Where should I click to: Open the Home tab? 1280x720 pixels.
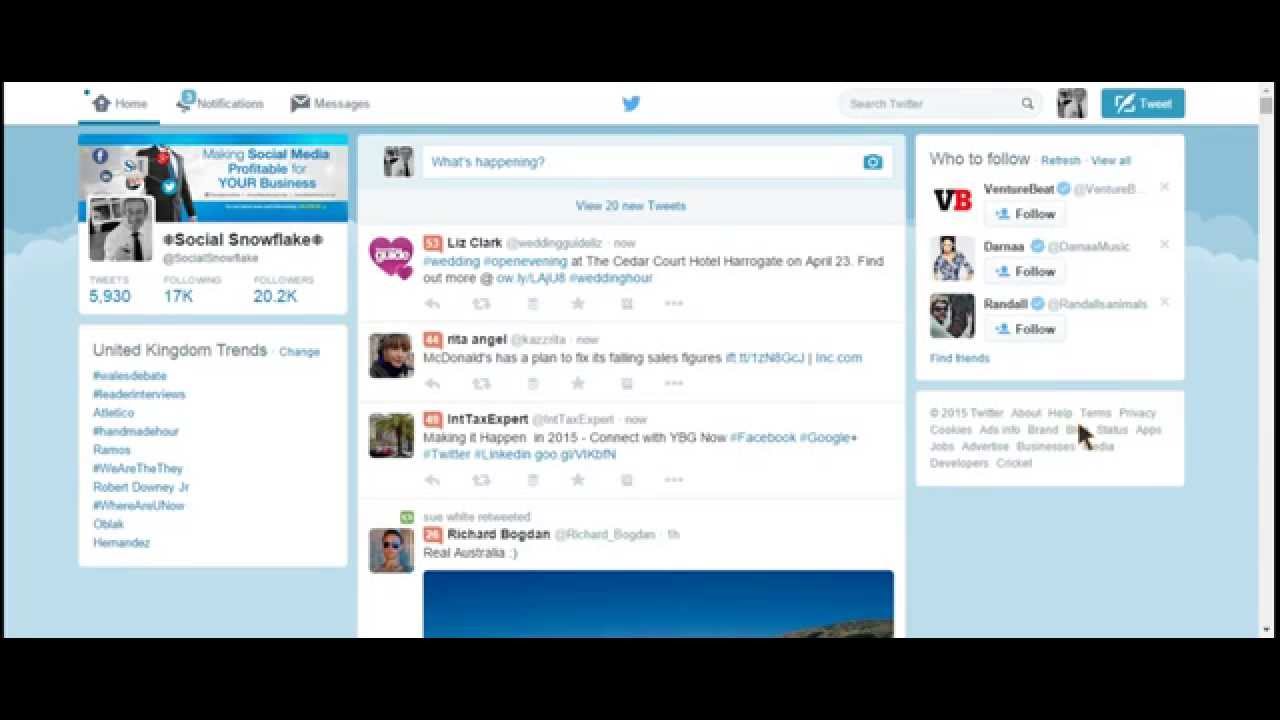coord(120,103)
